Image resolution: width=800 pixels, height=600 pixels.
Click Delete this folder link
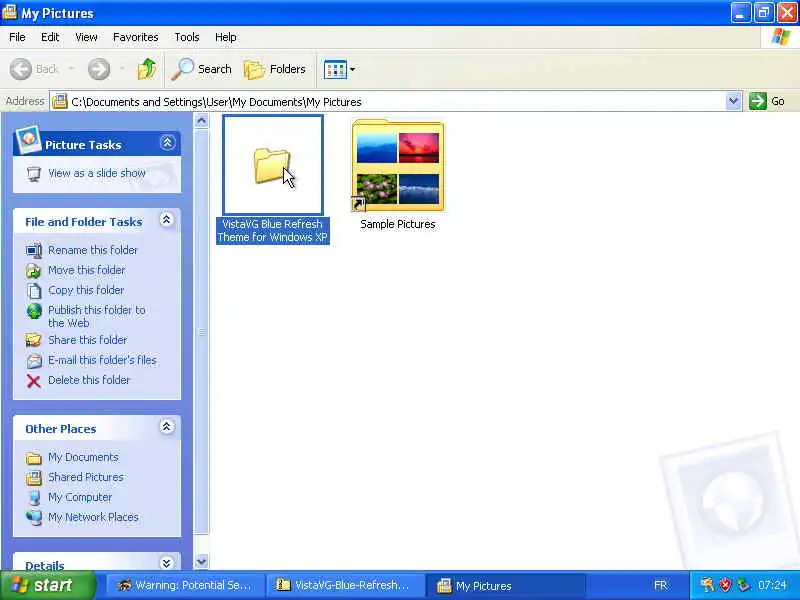89,380
